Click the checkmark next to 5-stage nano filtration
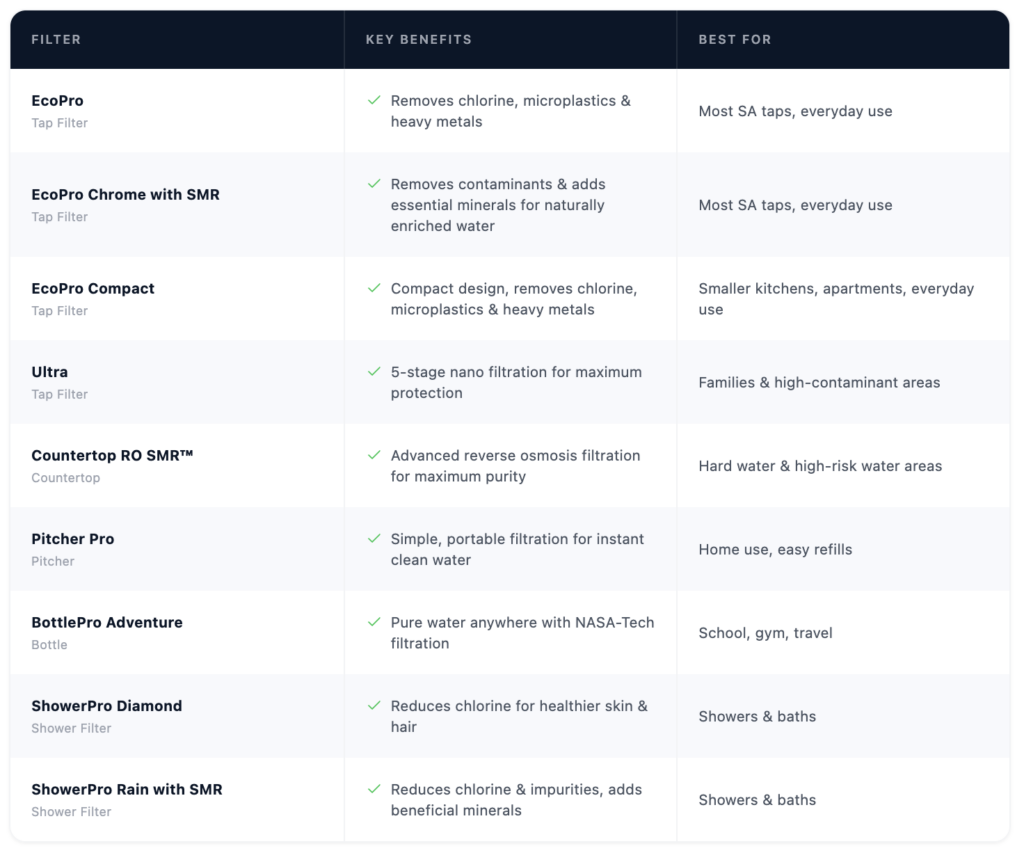The height and width of the screenshot is (853, 1024). 374,372
